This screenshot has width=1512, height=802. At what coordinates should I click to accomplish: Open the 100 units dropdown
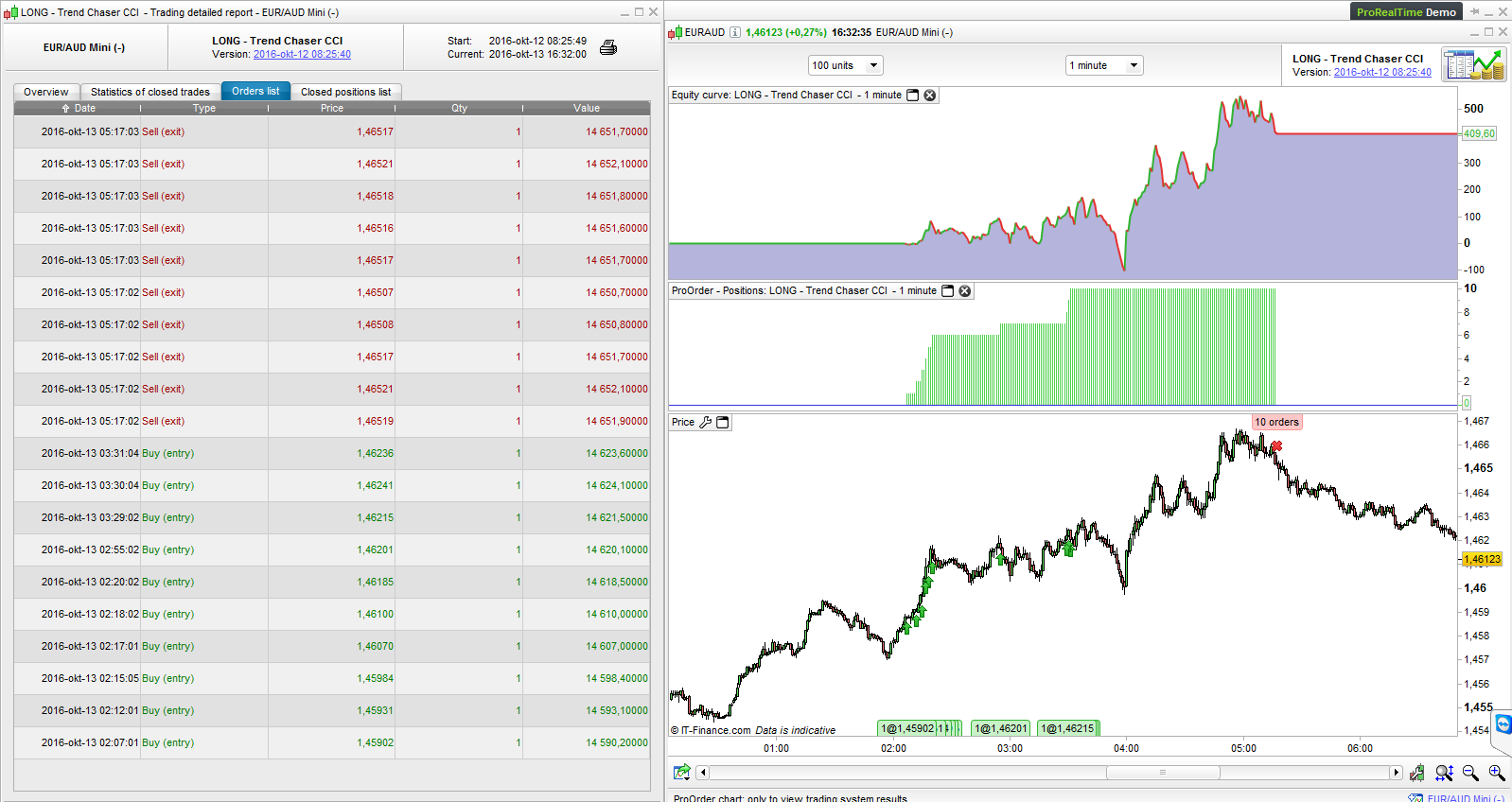[845, 65]
